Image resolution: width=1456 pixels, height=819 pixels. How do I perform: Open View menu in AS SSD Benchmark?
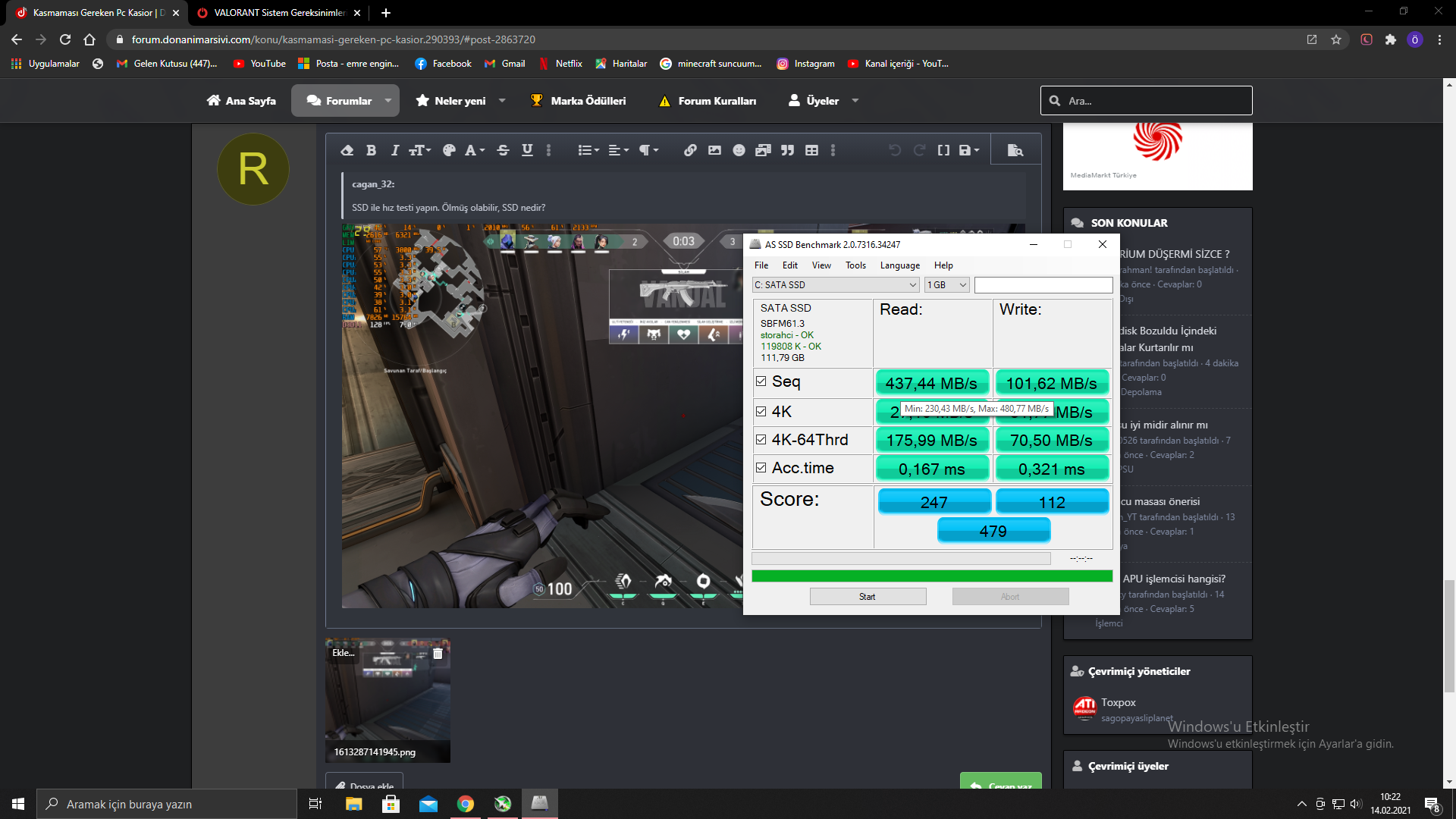pyautogui.click(x=821, y=265)
